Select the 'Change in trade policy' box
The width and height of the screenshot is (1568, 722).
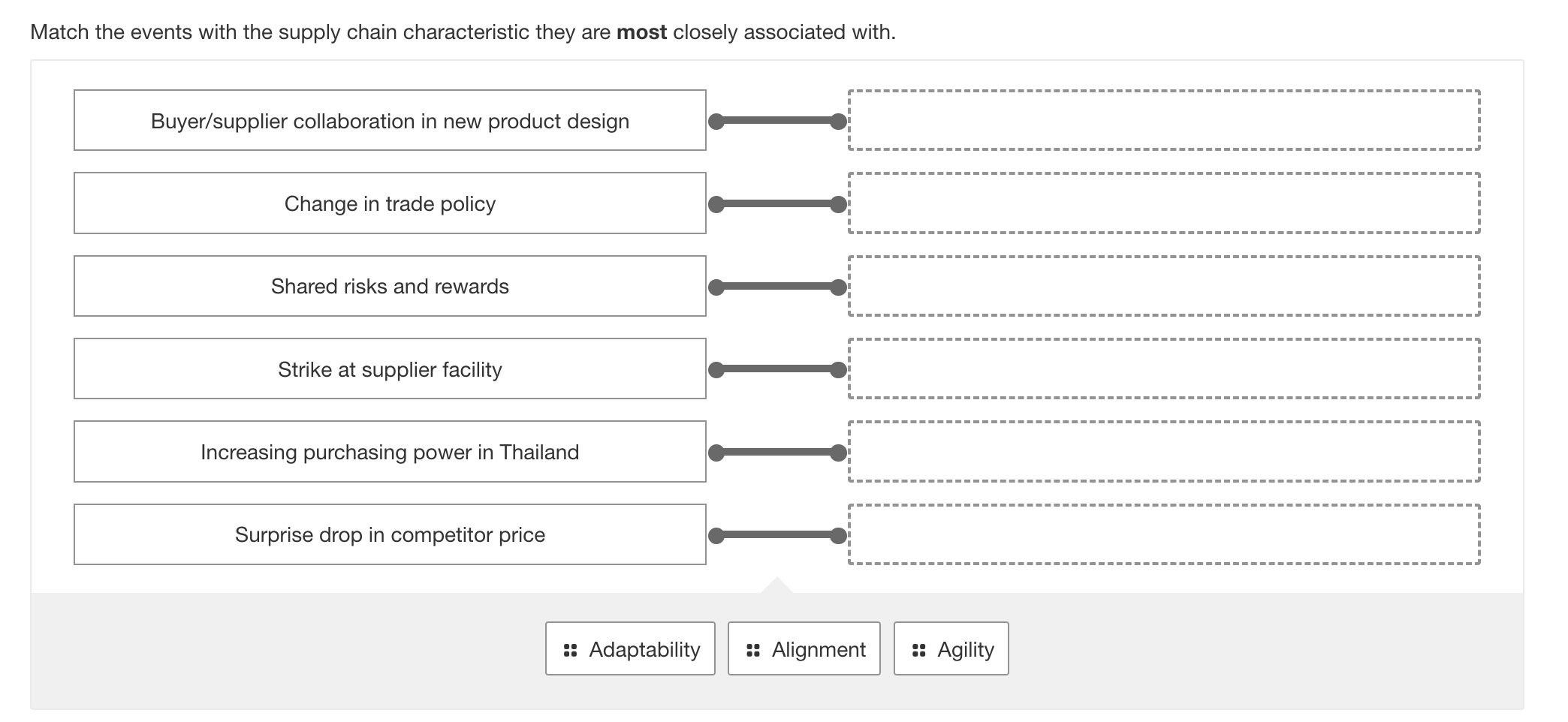point(390,203)
